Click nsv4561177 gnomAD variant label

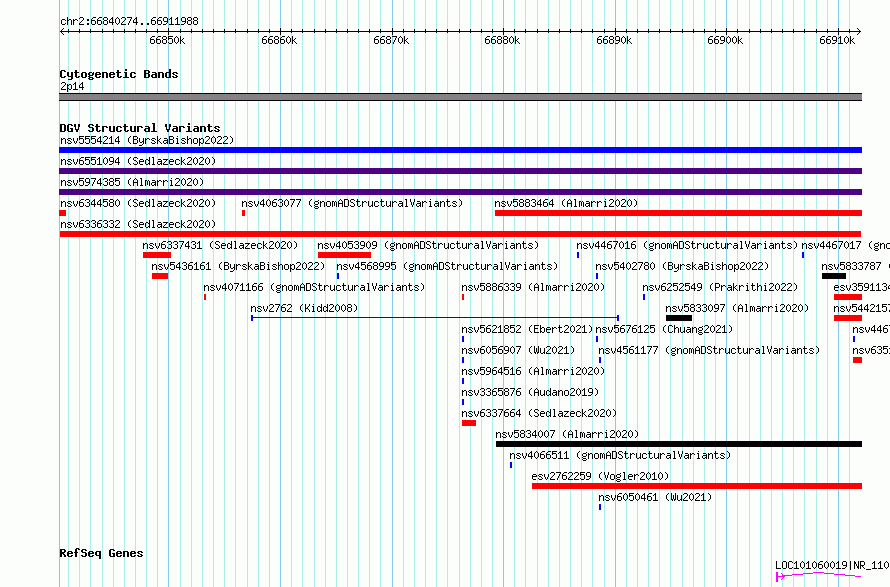point(709,350)
